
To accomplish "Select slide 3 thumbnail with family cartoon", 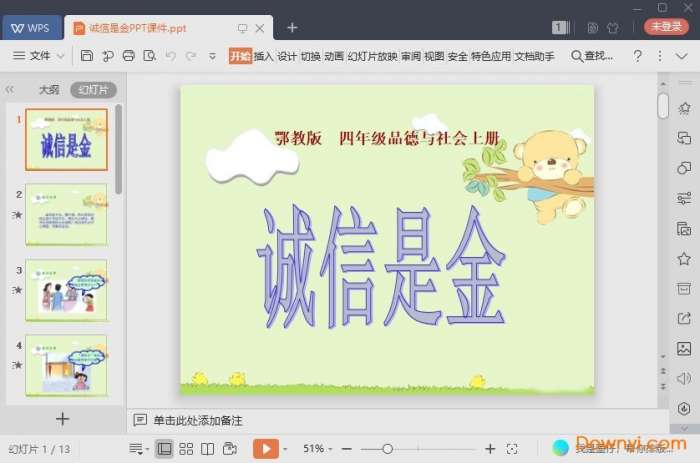I will click(x=67, y=290).
